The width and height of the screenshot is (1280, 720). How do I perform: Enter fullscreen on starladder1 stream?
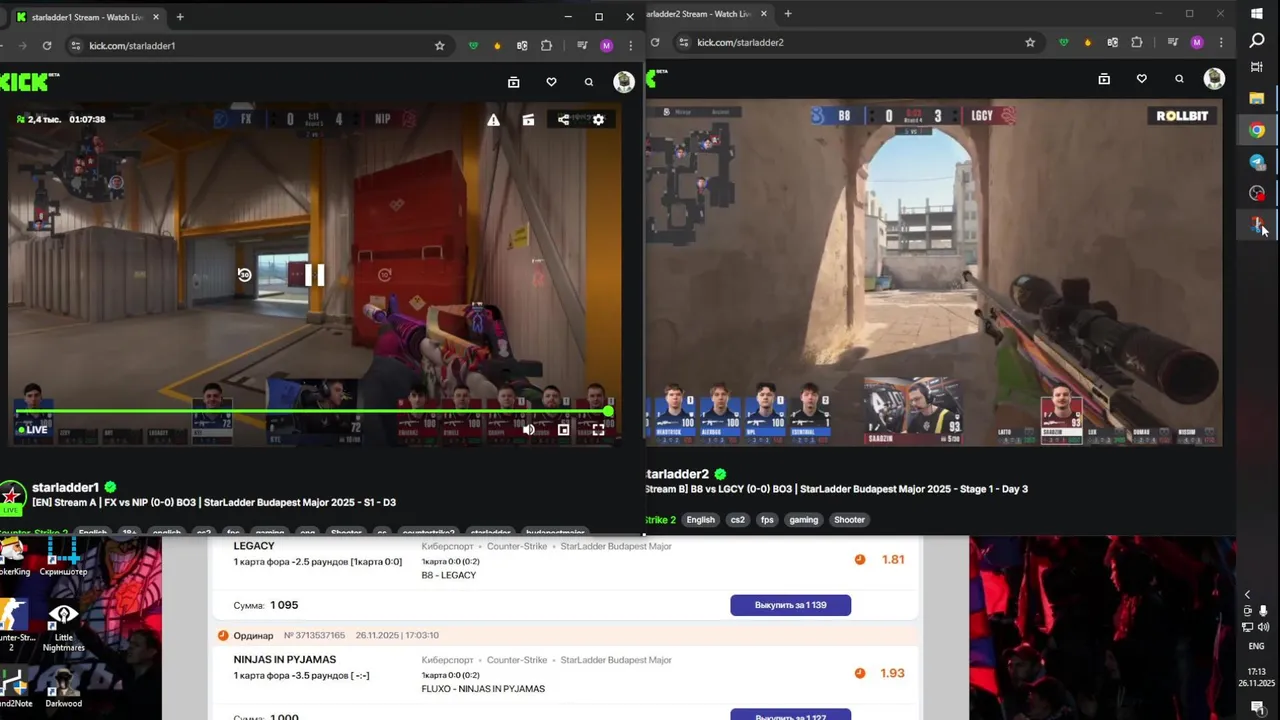598,430
